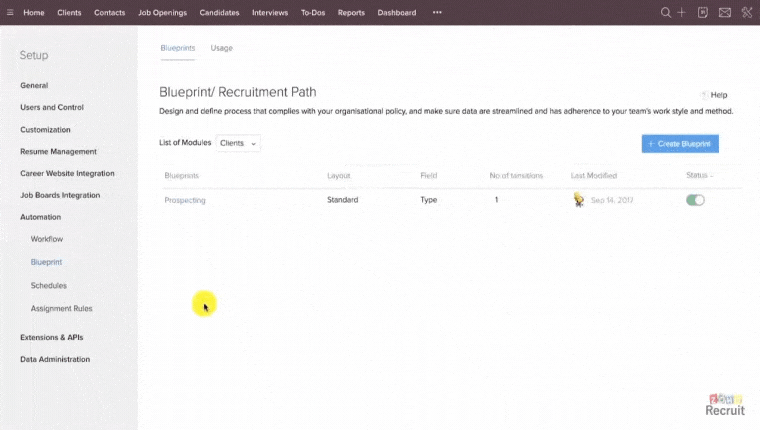Viewport: 760px width, 430px height.
Task: Click the user avatar beside Sep 14, 2017
Action: click(579, 200)
